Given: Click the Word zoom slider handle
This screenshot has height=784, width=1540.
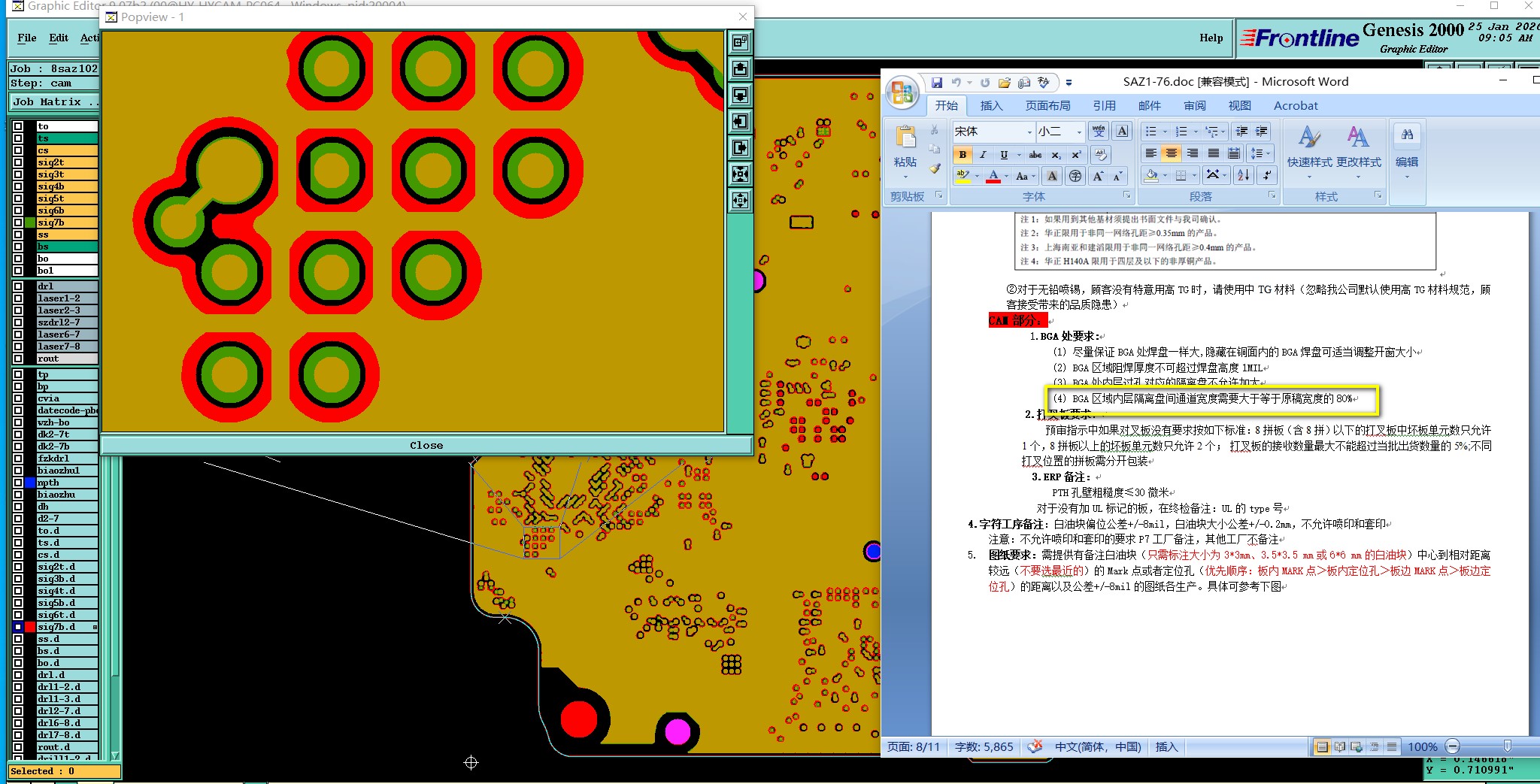Looking at the screenshot, I should [1507, 746].
